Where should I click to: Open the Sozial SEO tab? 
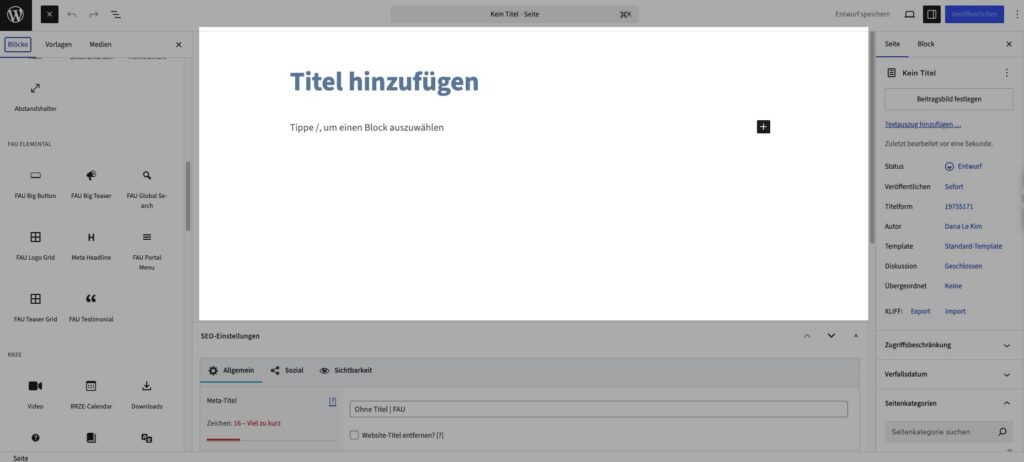coord(287,370)
